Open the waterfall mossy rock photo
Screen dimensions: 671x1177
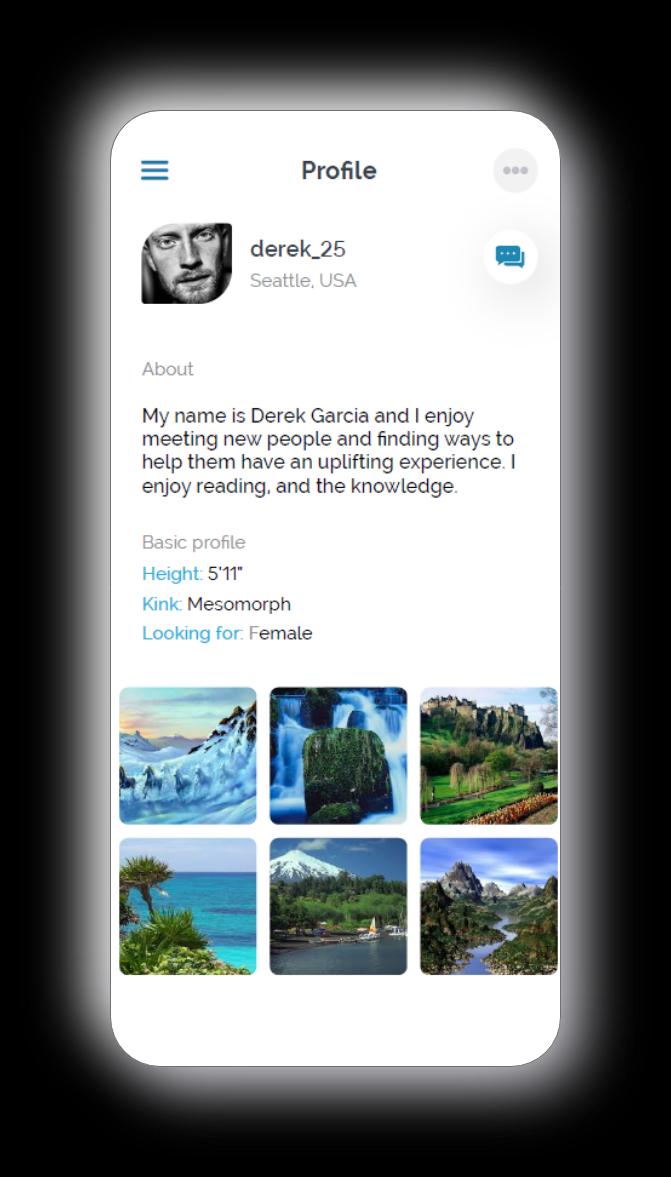pos(339,756)
